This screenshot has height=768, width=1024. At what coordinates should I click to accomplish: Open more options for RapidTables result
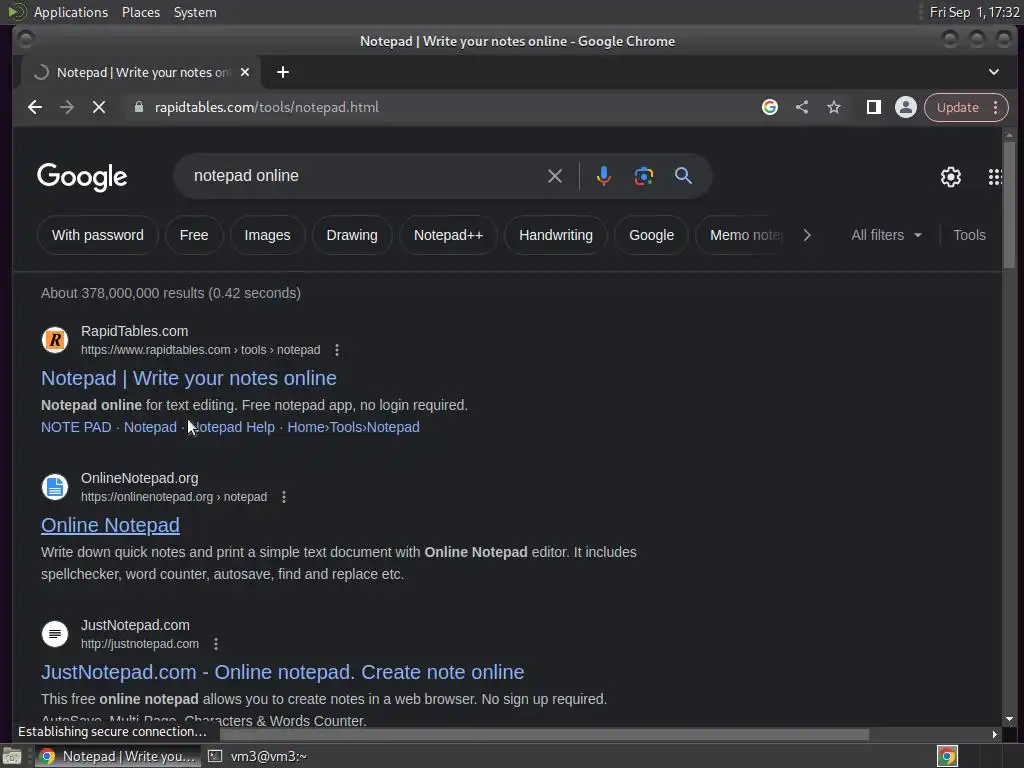point(337,350)
